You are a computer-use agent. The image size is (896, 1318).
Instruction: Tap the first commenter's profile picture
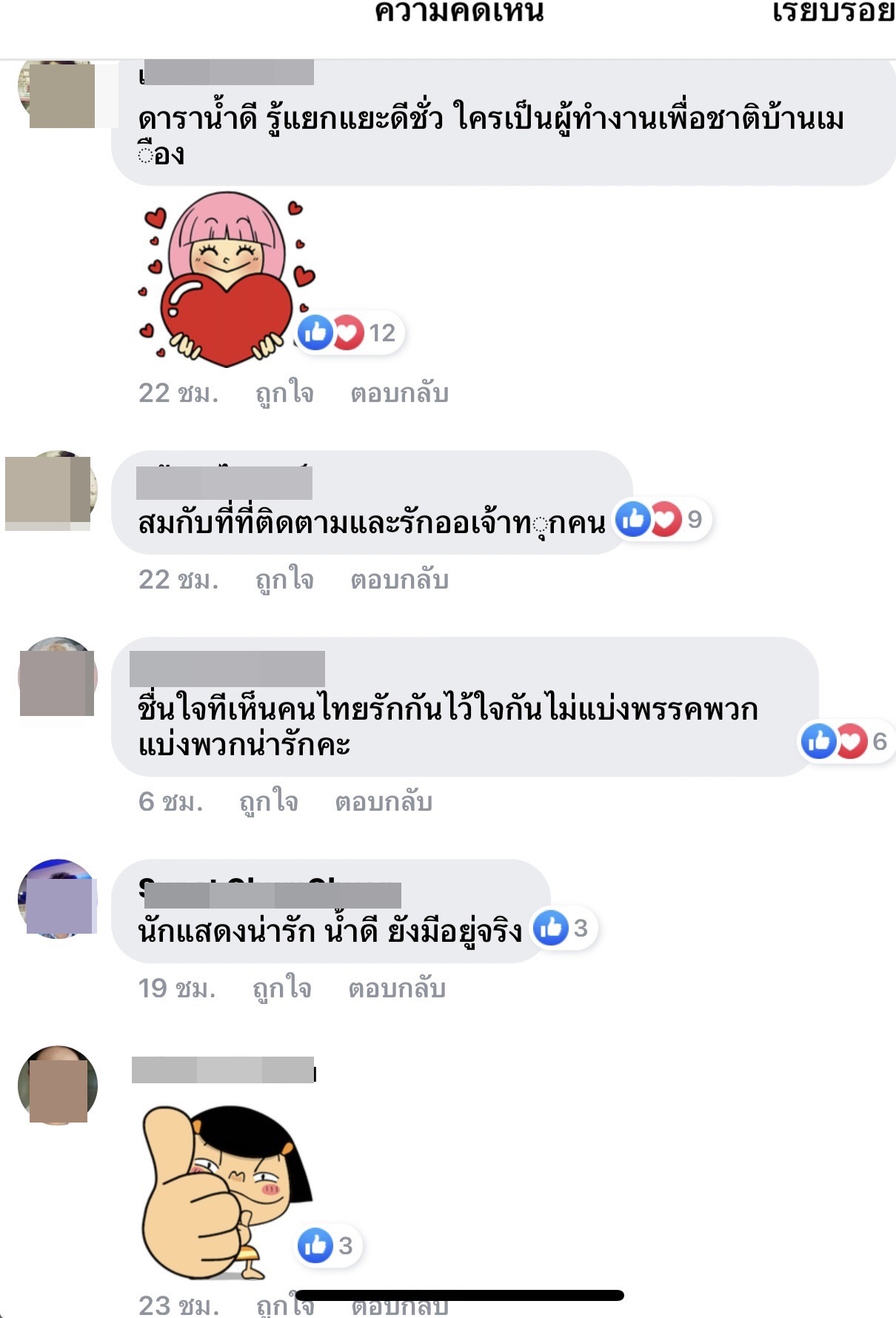58,95
